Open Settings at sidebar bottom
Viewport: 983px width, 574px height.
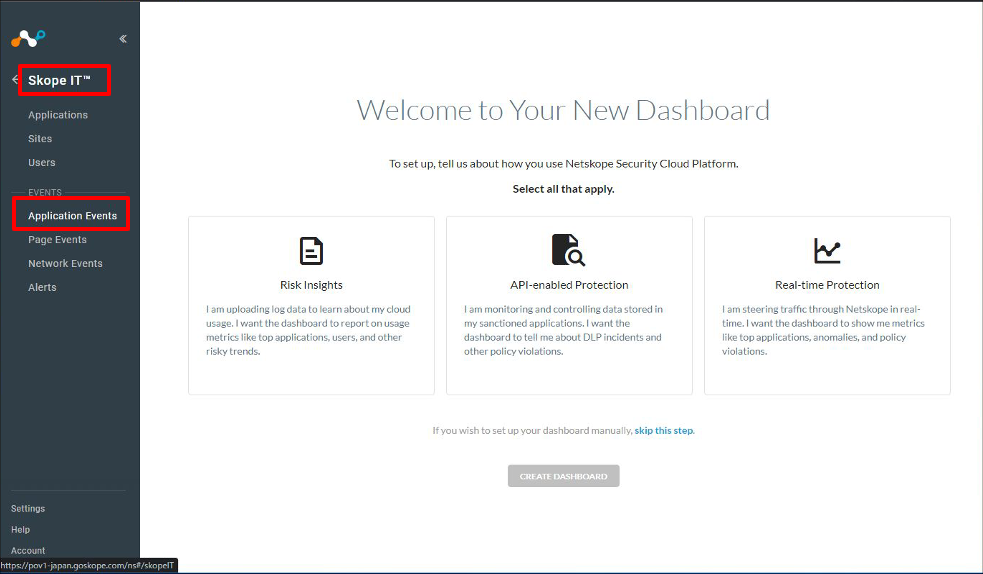28,508
